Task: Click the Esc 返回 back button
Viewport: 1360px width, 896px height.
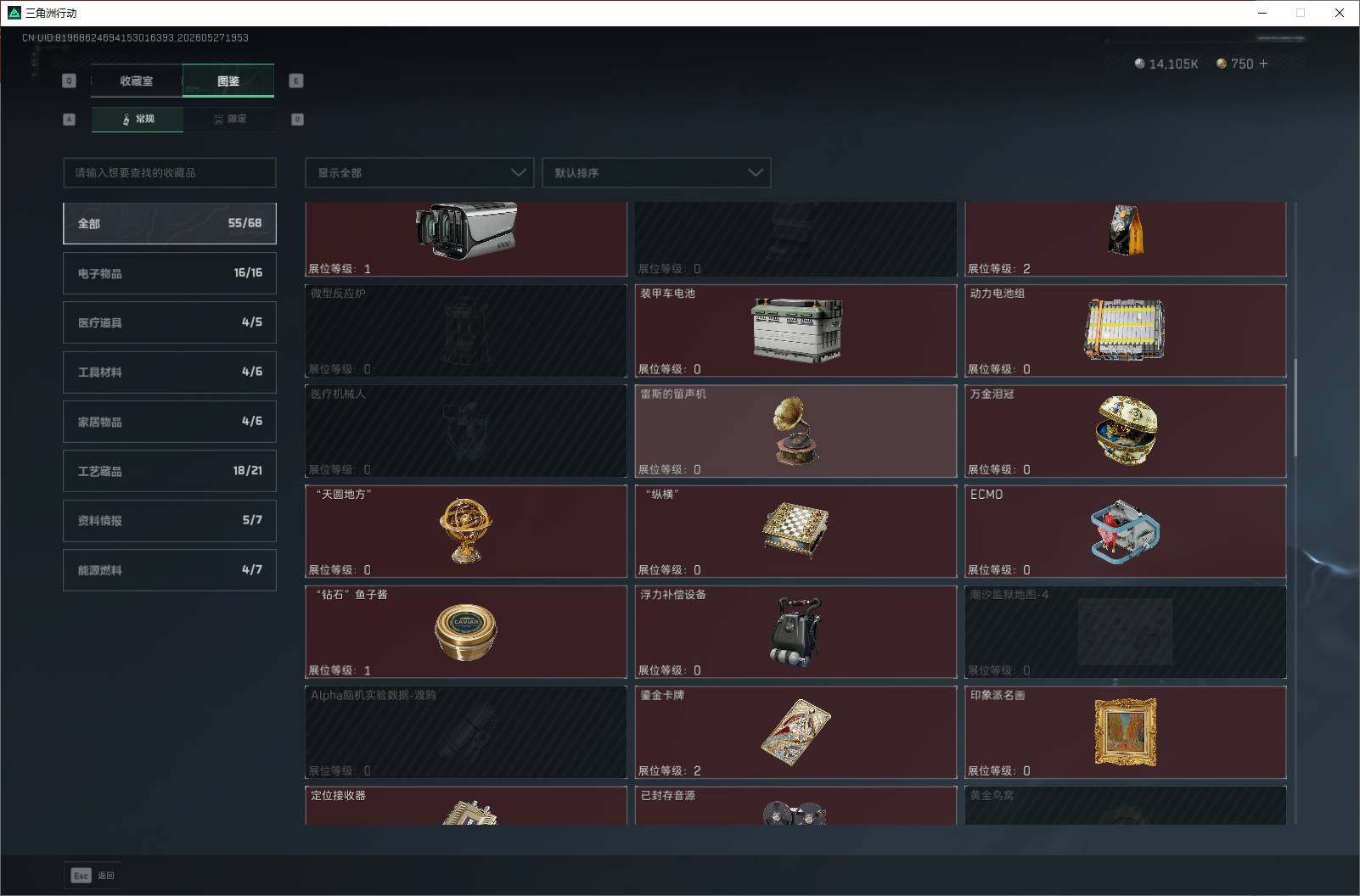Action: pos(93,875)
